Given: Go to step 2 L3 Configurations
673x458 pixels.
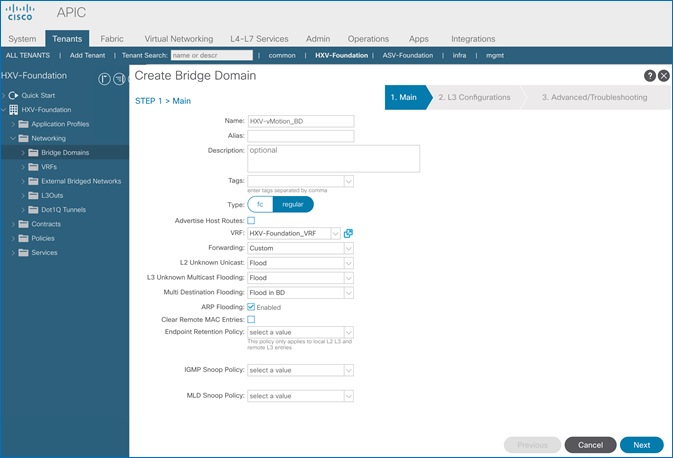Looking at the screenshot, I should [x=474, y=97].
